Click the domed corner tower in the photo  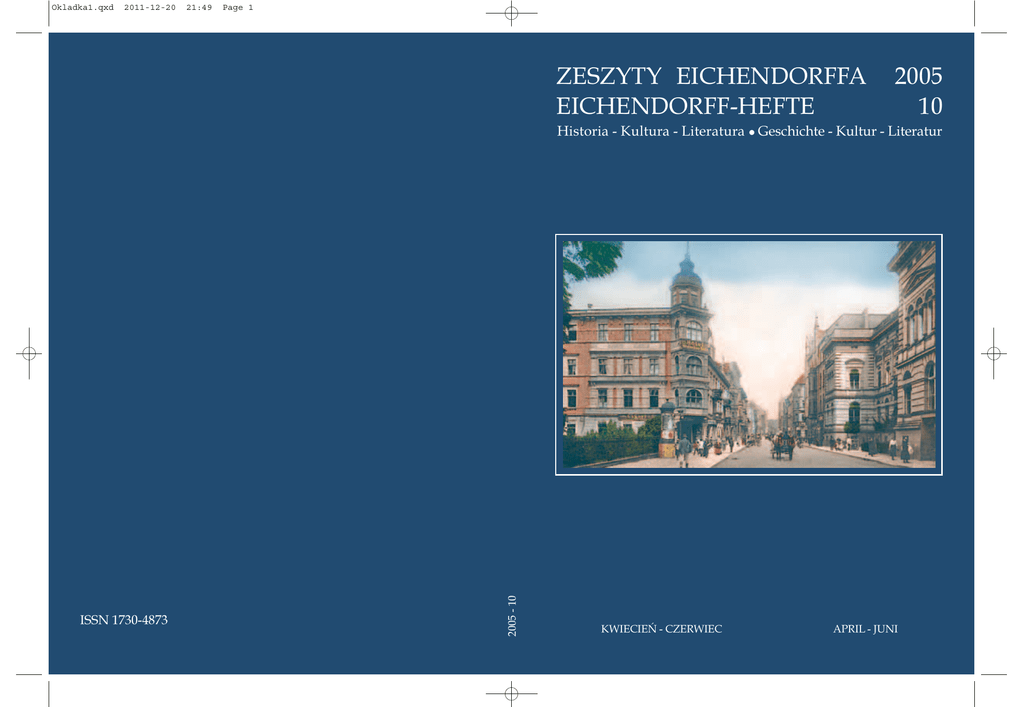click(687, 285)
